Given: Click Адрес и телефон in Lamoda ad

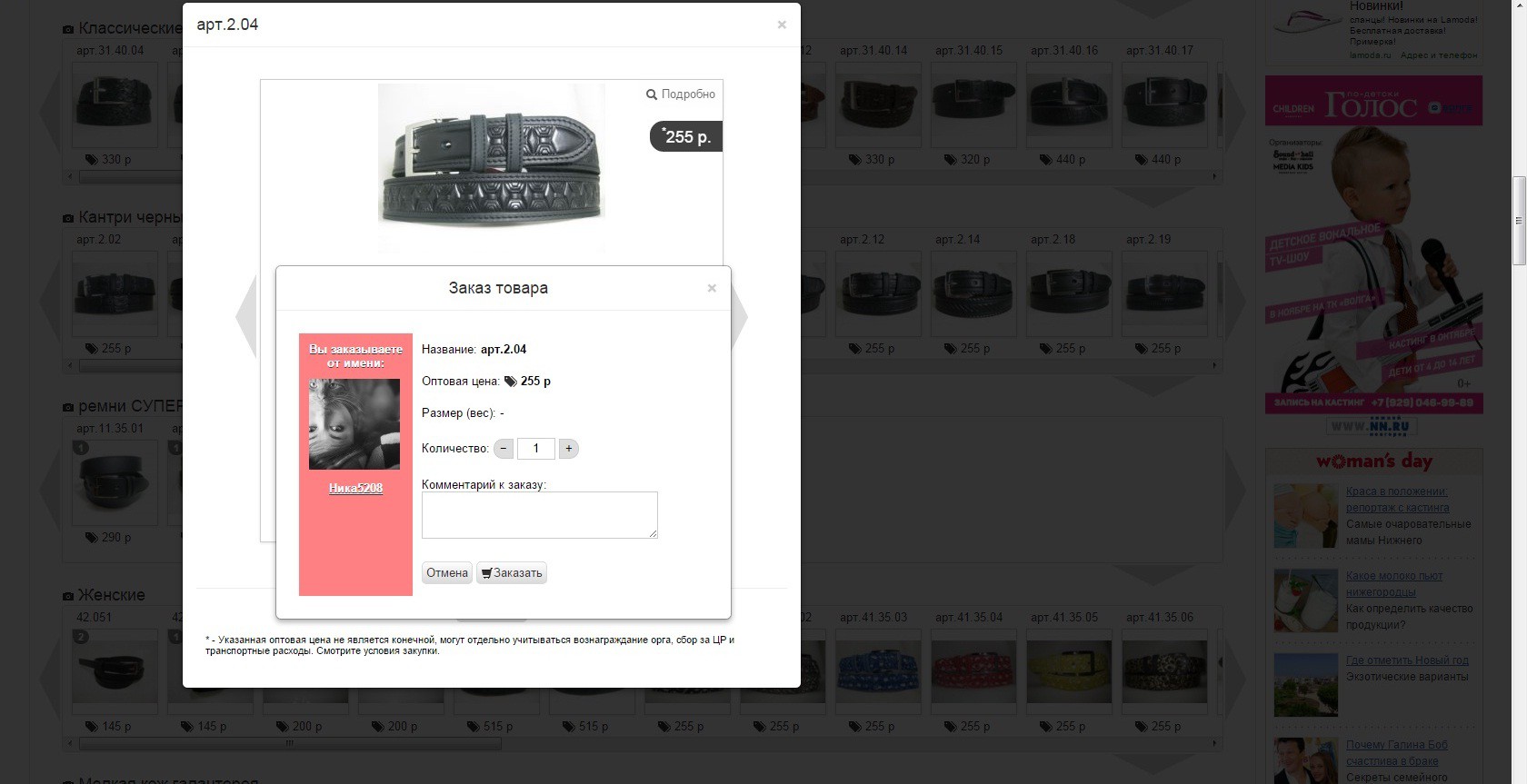Looking at the screenshot, I should pyautogui.click(x=1439, y=55).
